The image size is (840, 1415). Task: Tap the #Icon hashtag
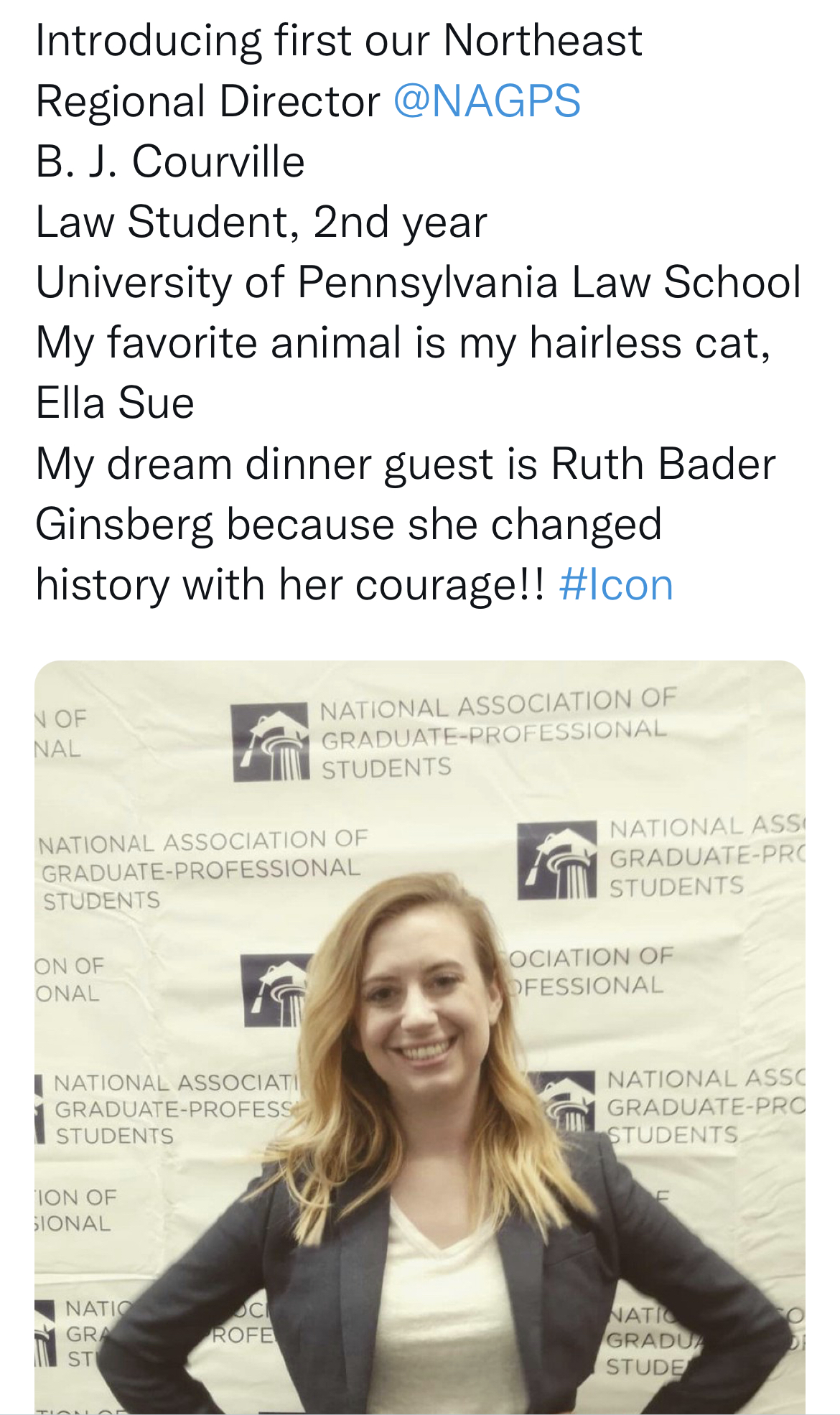pos(616,584)
